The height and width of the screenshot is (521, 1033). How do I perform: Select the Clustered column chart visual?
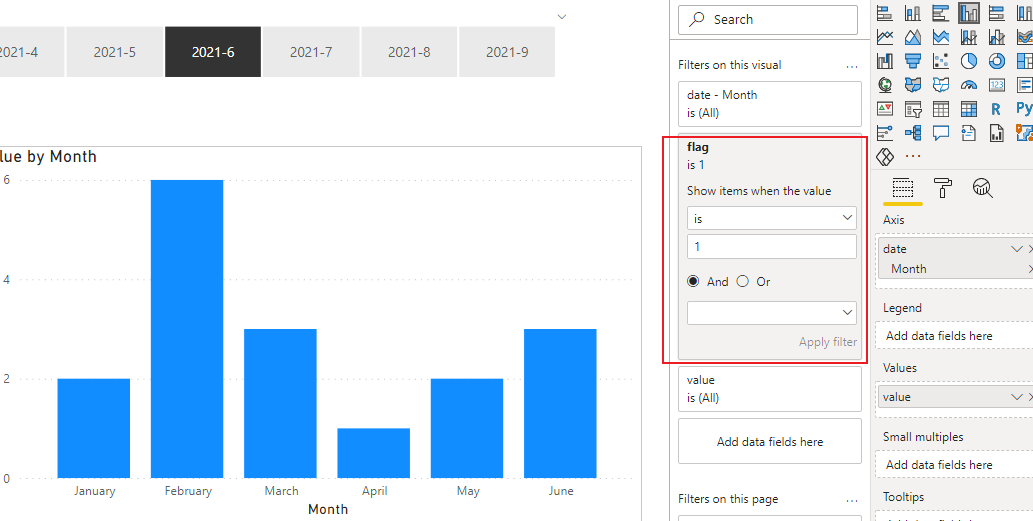pos(969,13)
